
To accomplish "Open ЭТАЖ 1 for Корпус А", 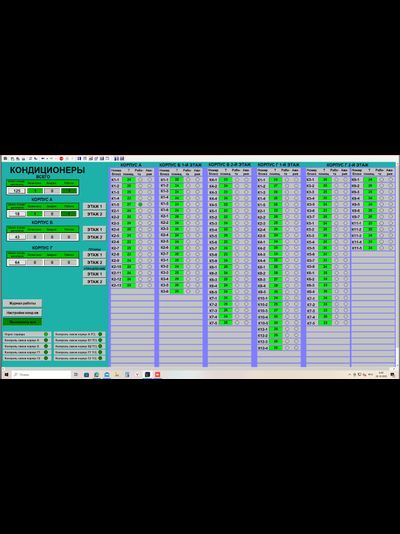I will click(x=94, y=206).
